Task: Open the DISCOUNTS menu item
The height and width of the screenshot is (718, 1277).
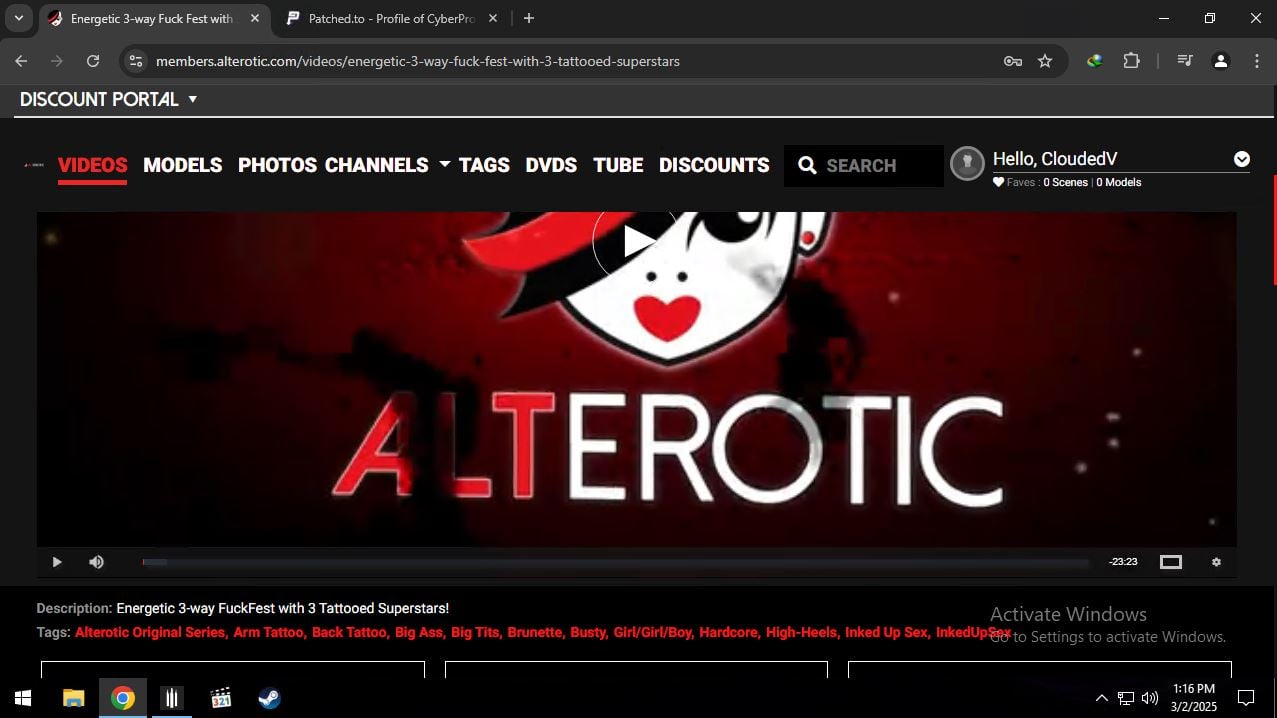Action: 714,165
